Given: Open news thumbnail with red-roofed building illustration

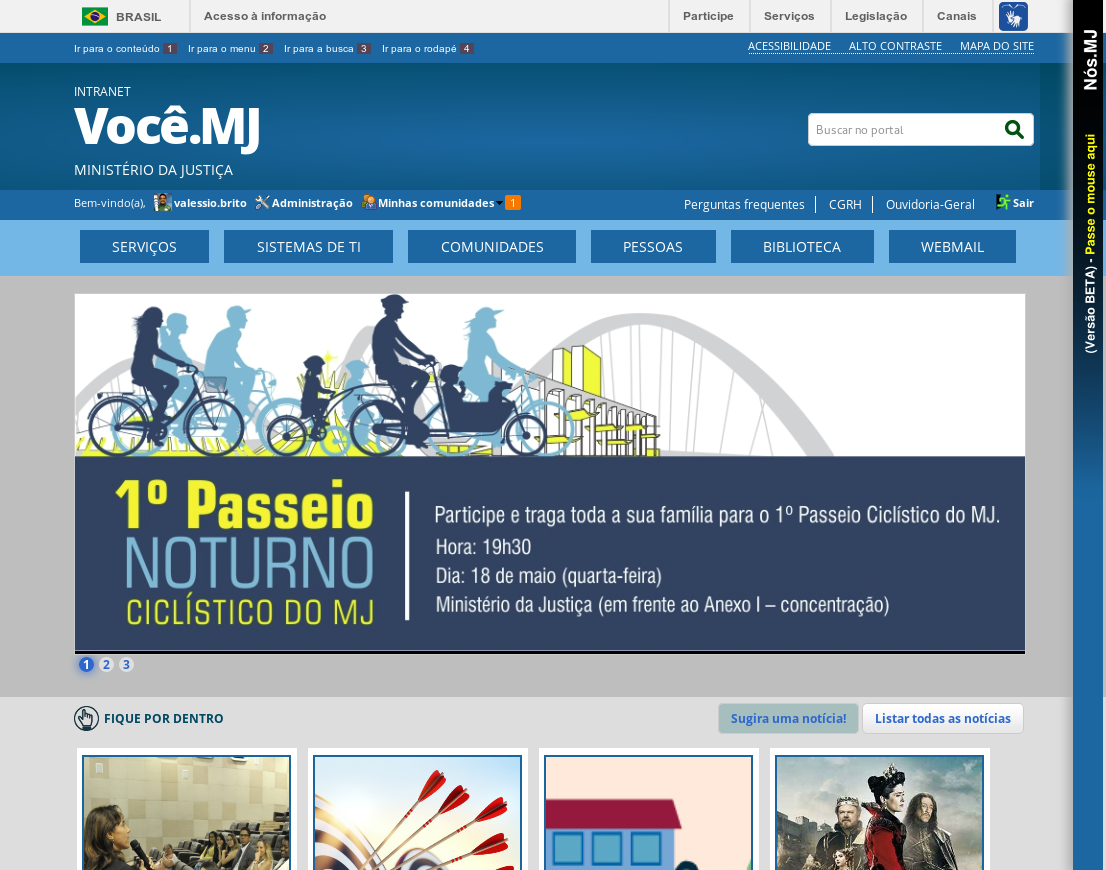Looking at the screenshot, I should click(648, 813).
